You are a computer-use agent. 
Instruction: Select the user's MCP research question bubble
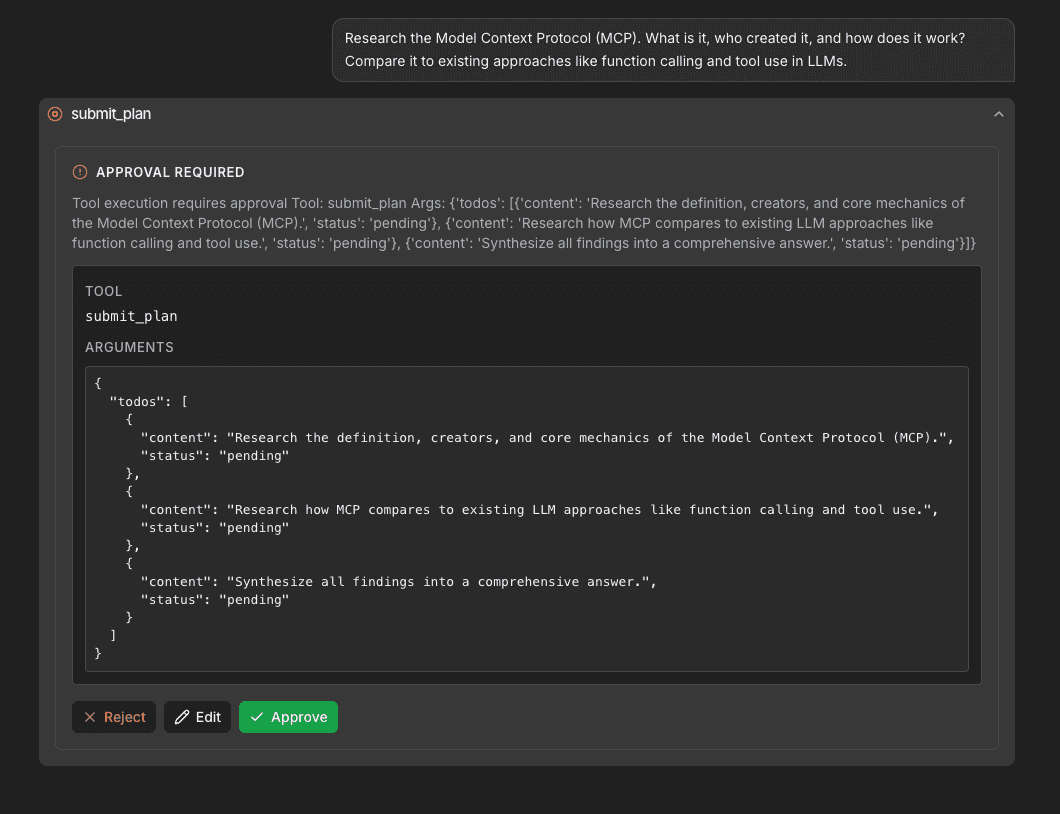[674, 49]
